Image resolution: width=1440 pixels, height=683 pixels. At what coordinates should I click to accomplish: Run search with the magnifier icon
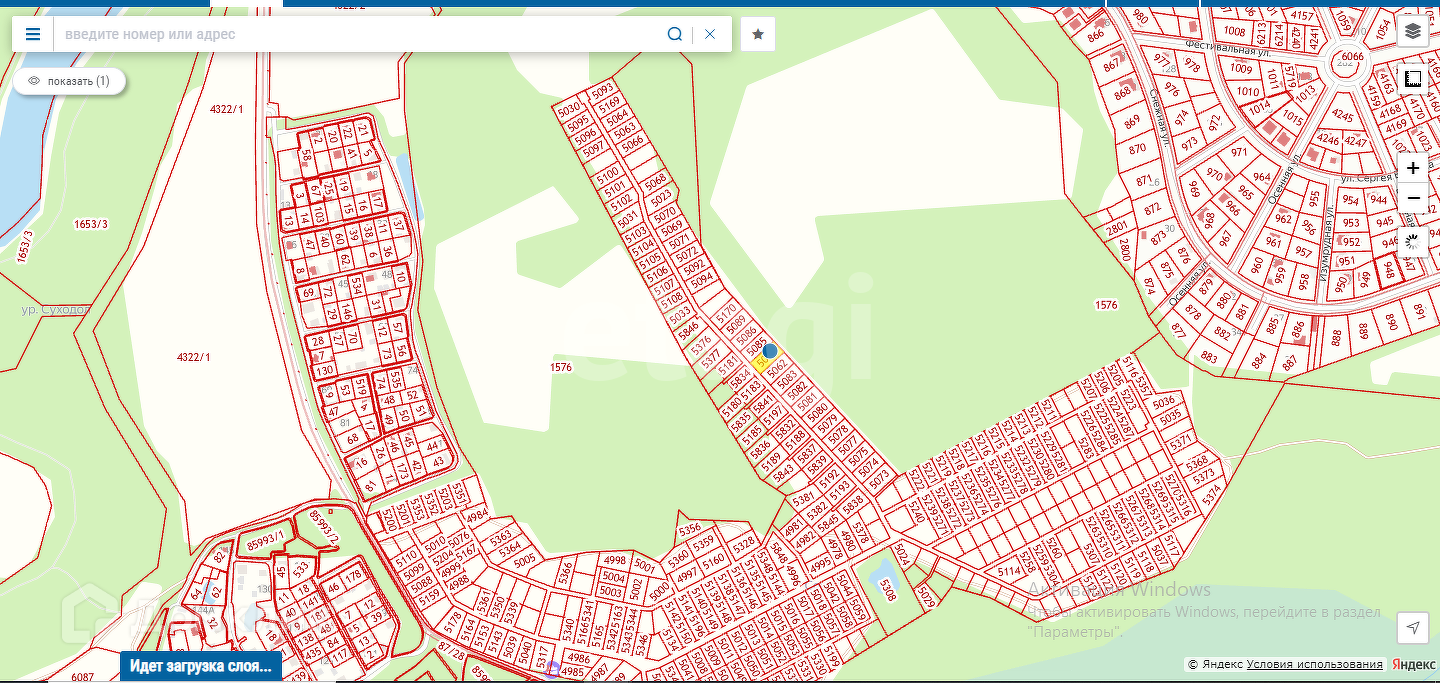[675, 34]
